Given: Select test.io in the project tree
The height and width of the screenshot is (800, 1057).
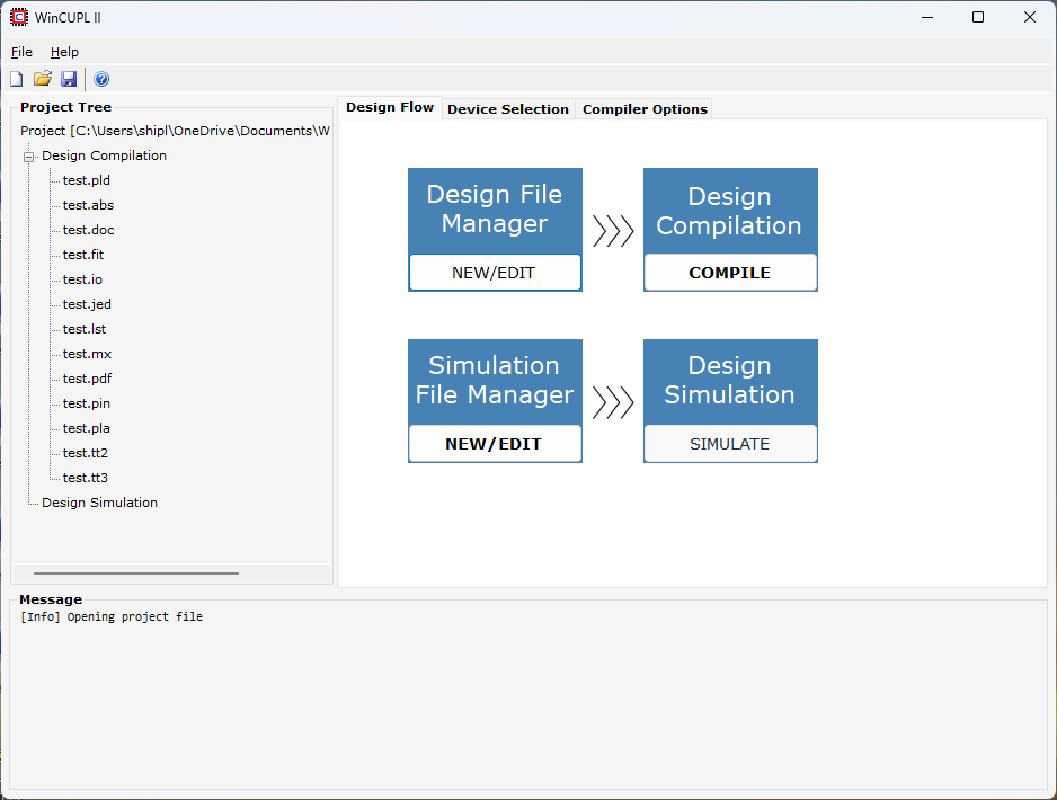Looking at the screenshot, I should pyautogui.click(x=82, y=280).
